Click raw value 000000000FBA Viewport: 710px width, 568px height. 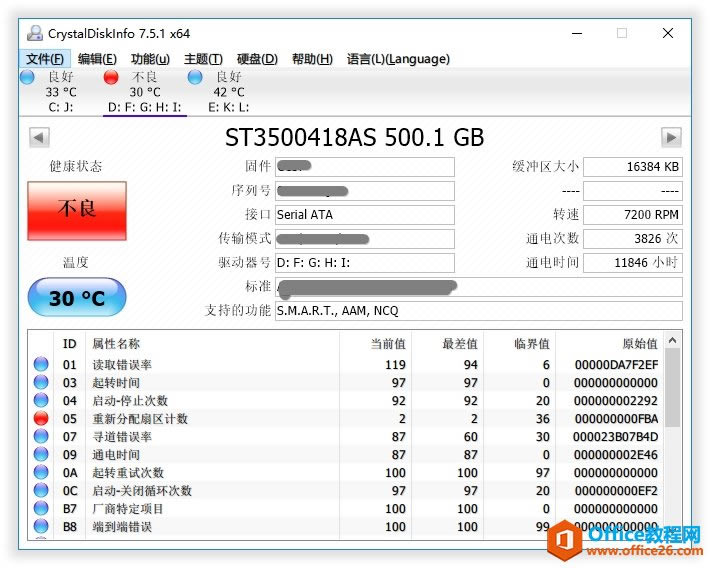[x=616, y=419]
